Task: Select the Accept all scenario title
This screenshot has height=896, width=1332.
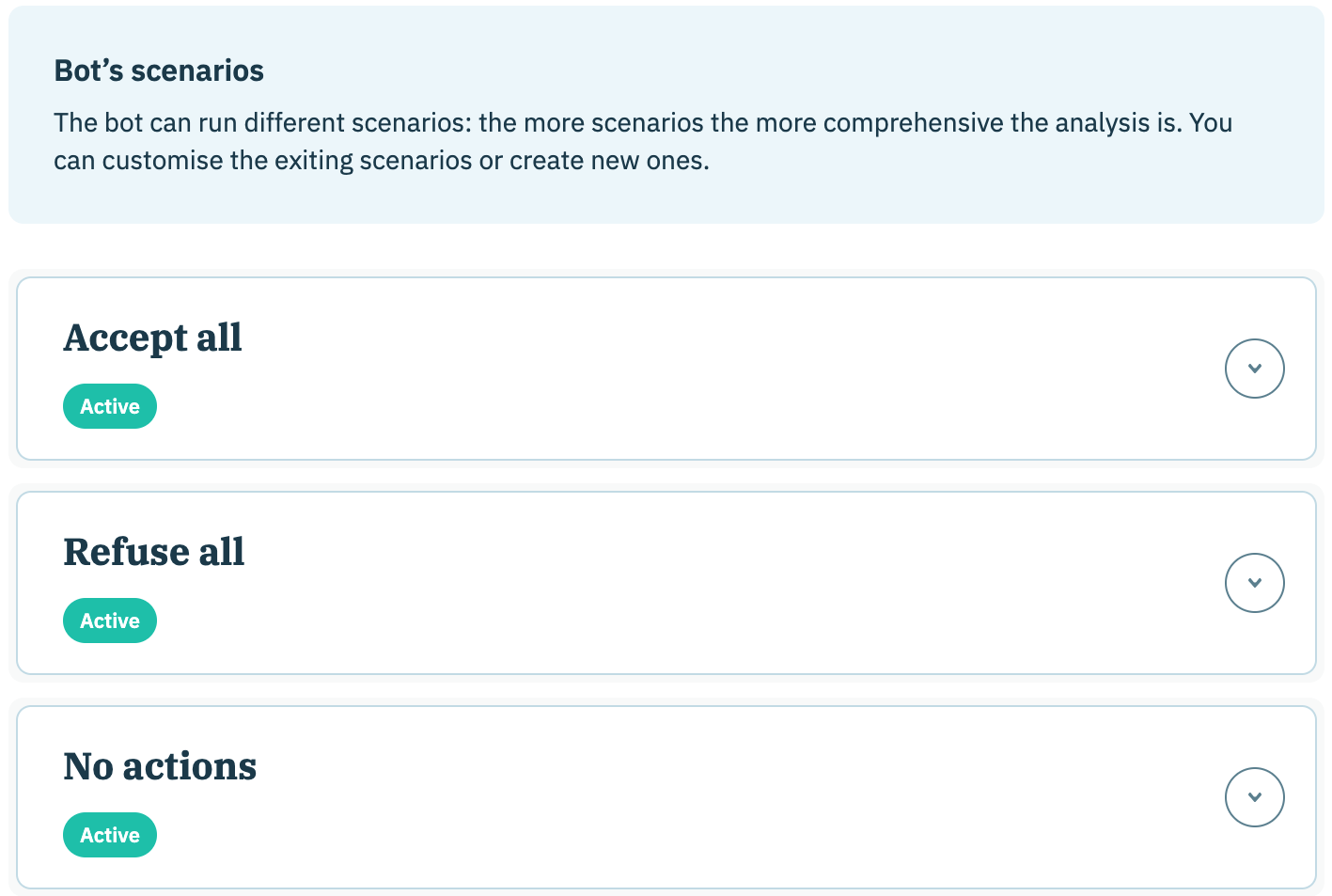Action: point(152,338)
